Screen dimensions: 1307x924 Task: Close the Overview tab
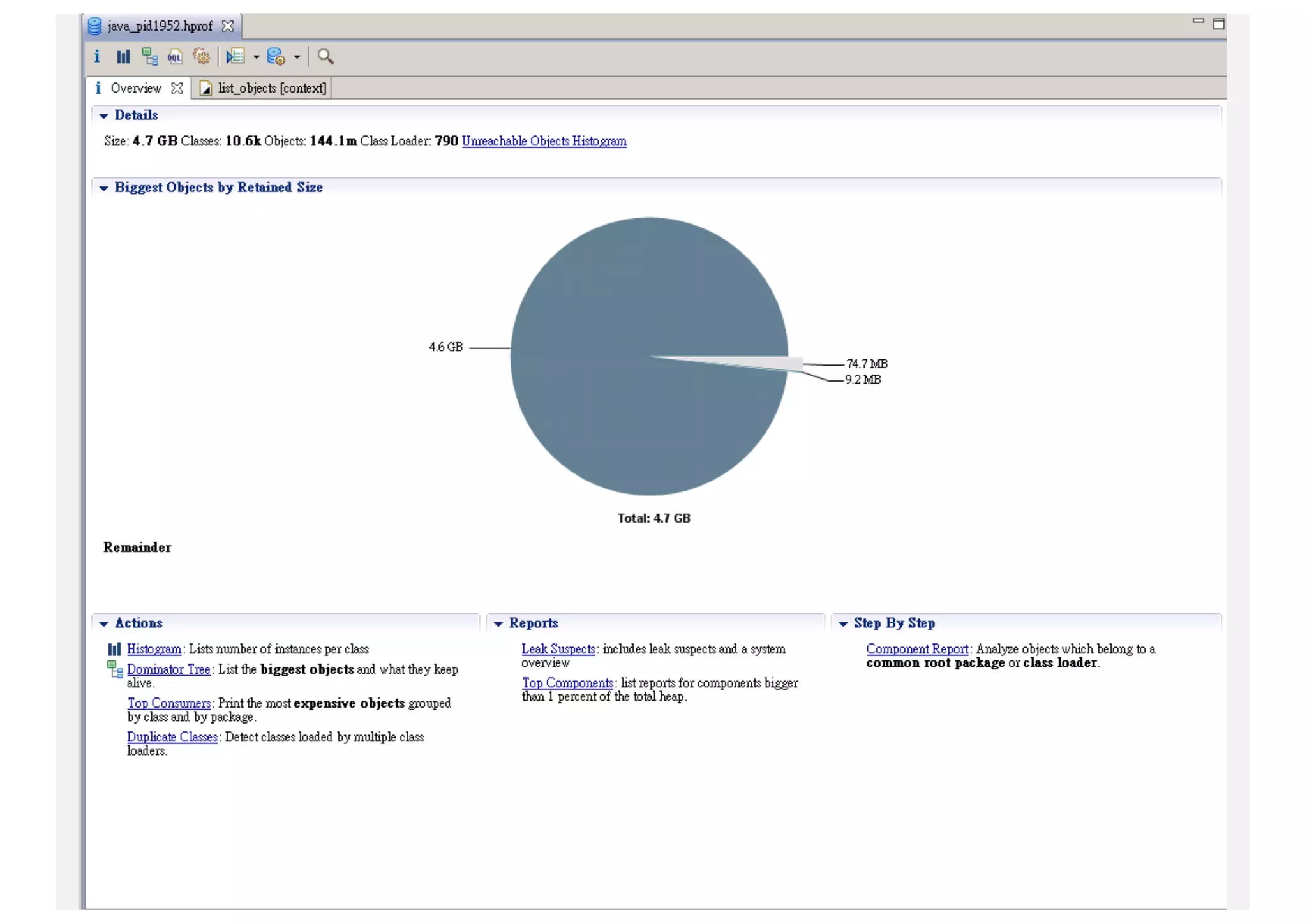click(x=177, y=88)
